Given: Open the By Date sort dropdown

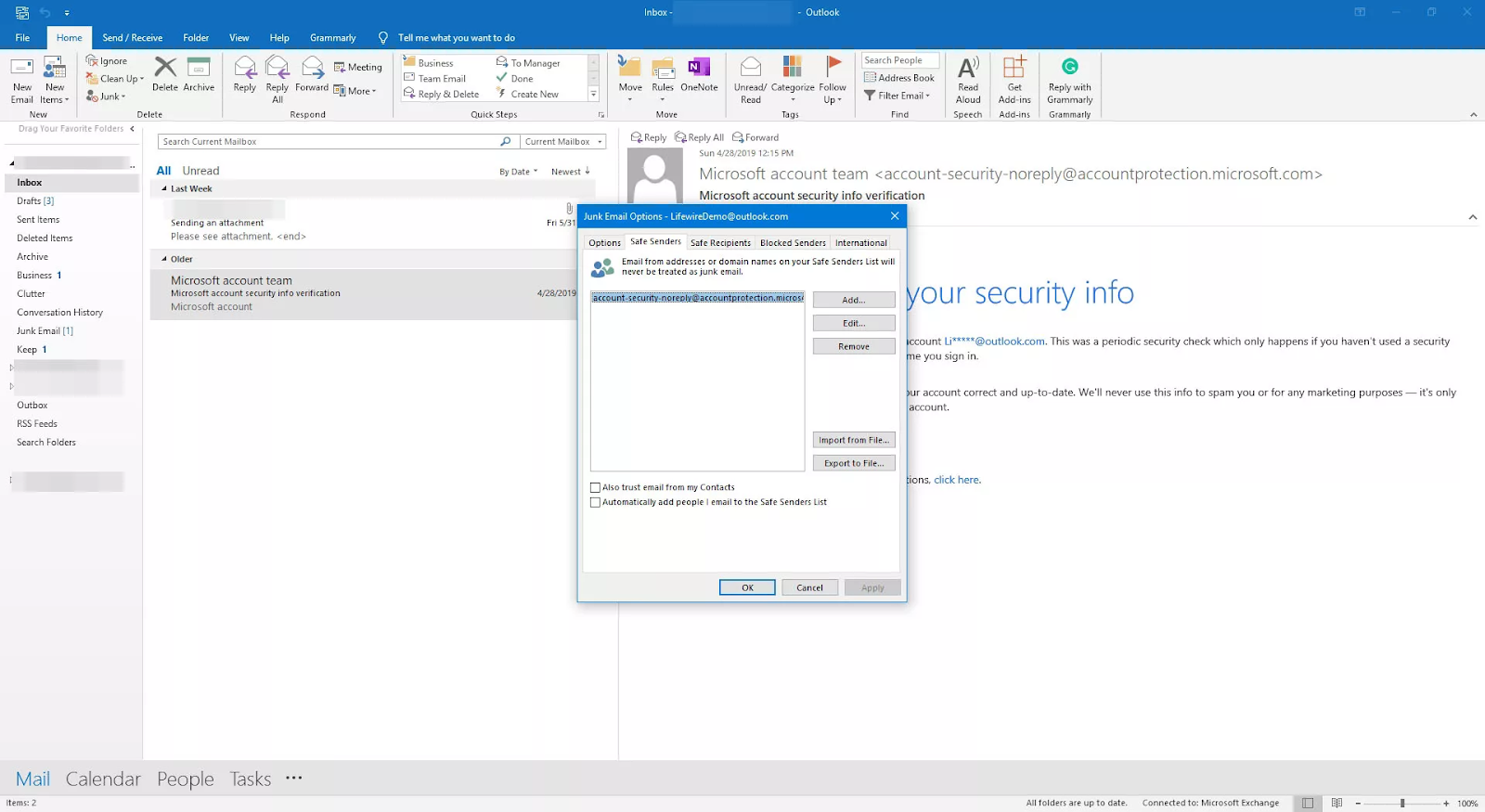Looking at the screenshot, I should click(518, 172).
